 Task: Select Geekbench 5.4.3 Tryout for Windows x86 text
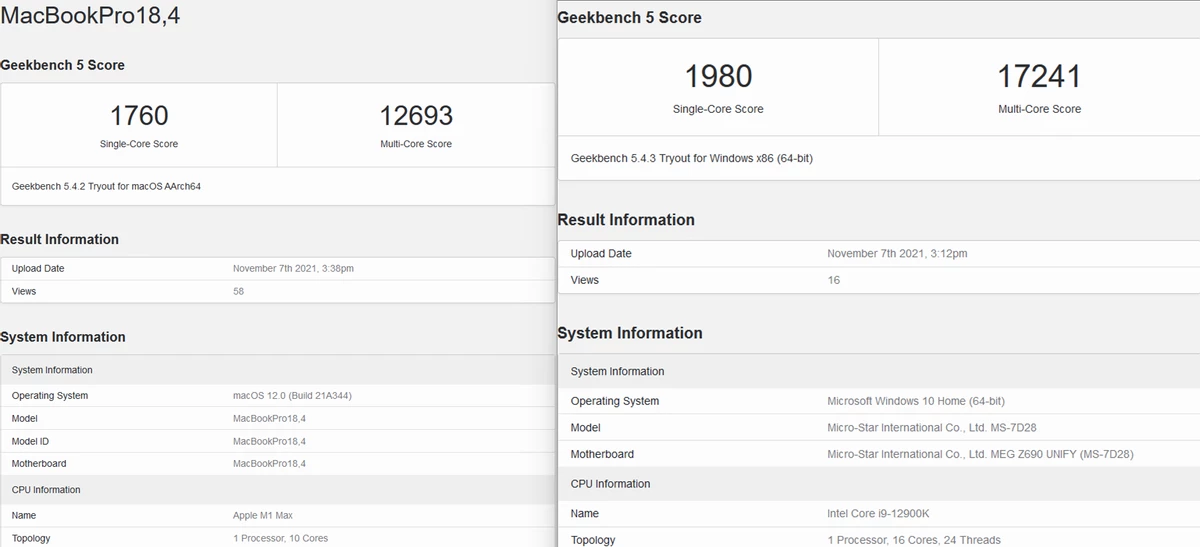[x=692, y=158]
